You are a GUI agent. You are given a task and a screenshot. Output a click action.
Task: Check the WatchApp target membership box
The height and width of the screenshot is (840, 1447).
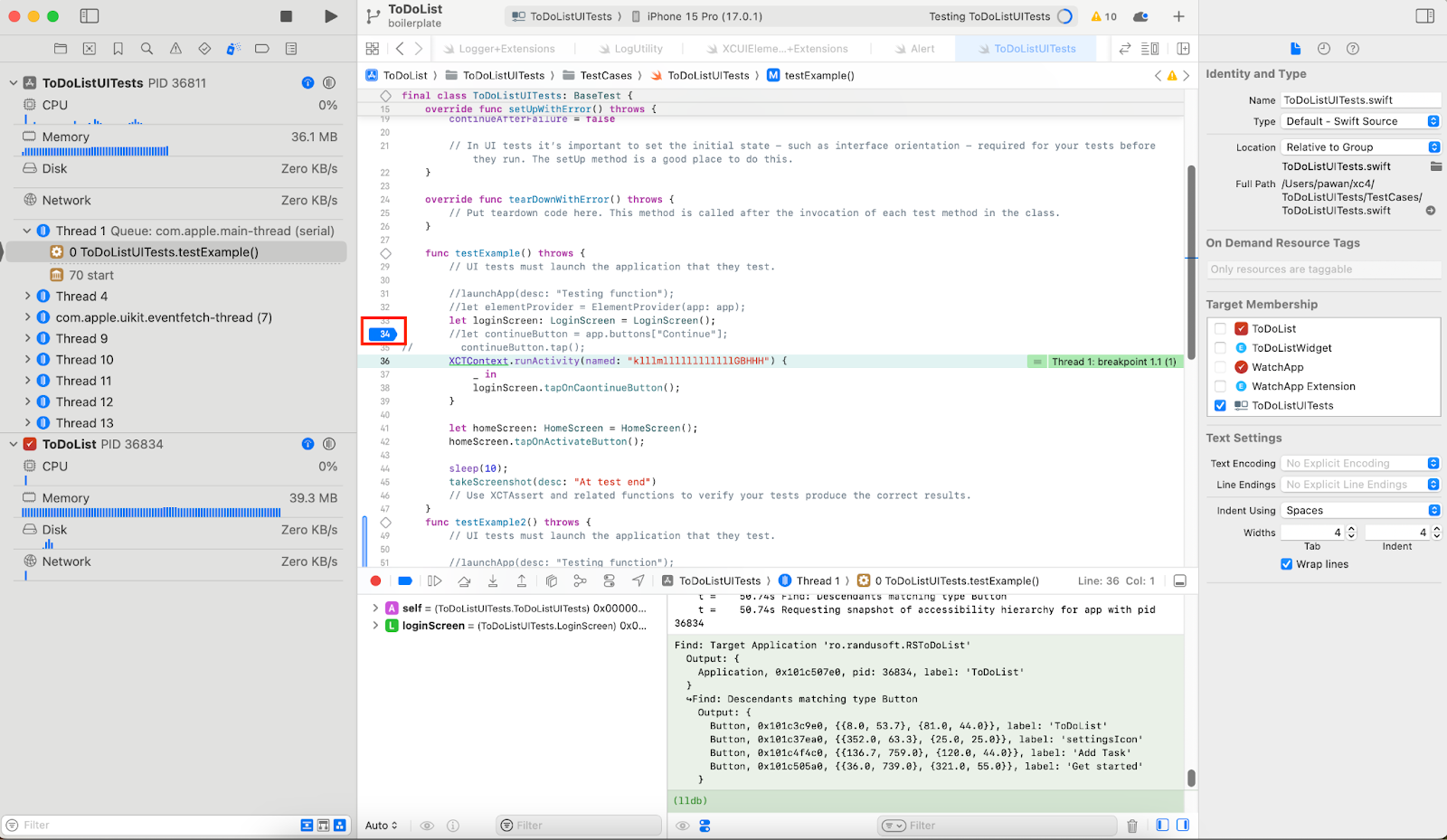(x=1220, y=367)
